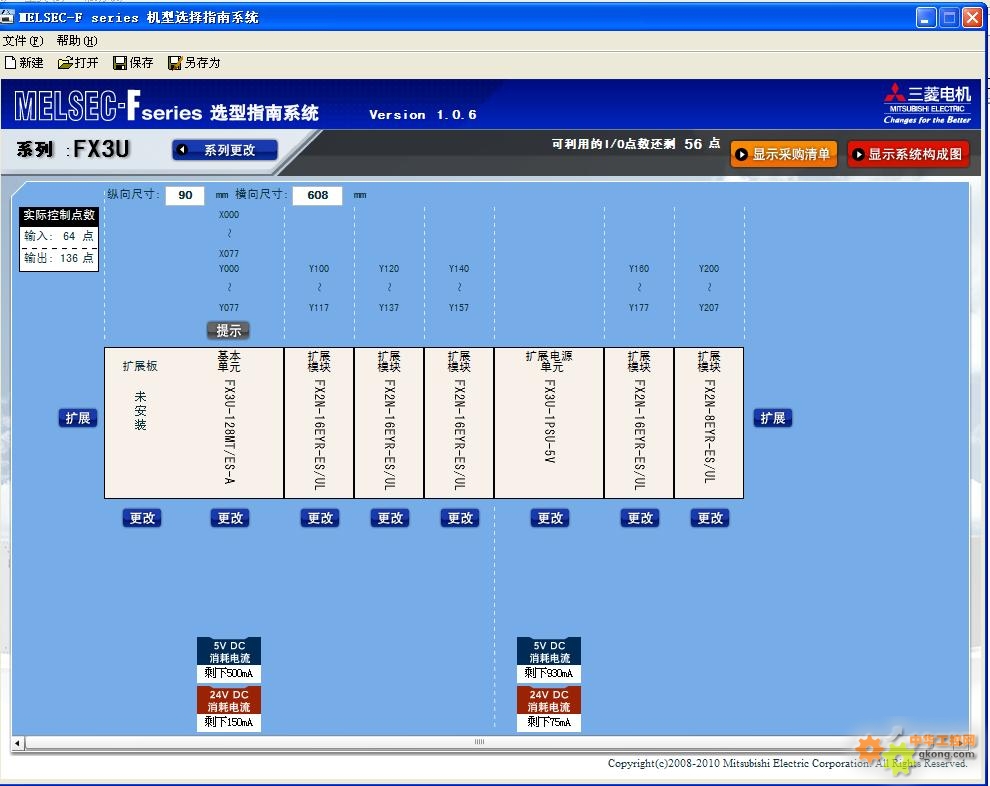990x786 pixels.
Task: Click the X000 address label
Action: click(x=229, y=215)
